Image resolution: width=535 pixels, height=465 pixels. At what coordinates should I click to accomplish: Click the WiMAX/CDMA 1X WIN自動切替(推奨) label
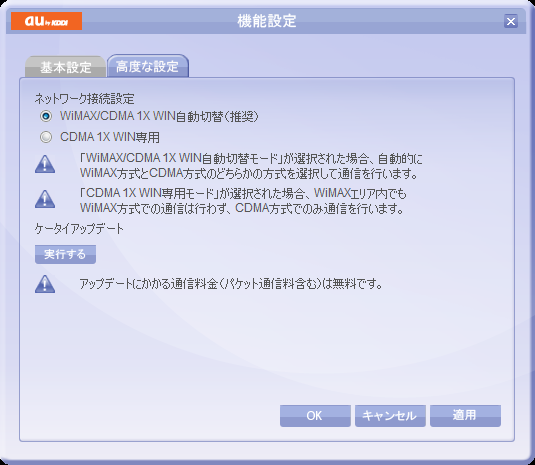[x=159, y=116]
